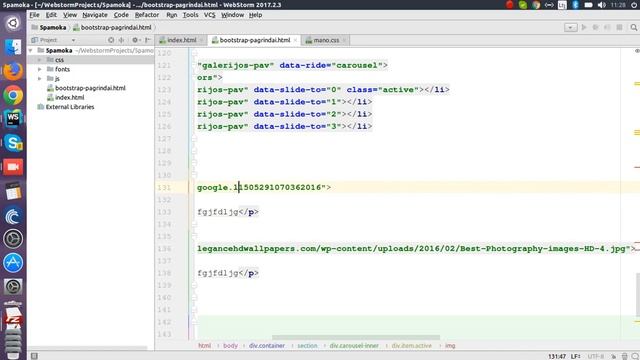
Task: Switch to WebStorm via dock icon
Action: point(13,119)
